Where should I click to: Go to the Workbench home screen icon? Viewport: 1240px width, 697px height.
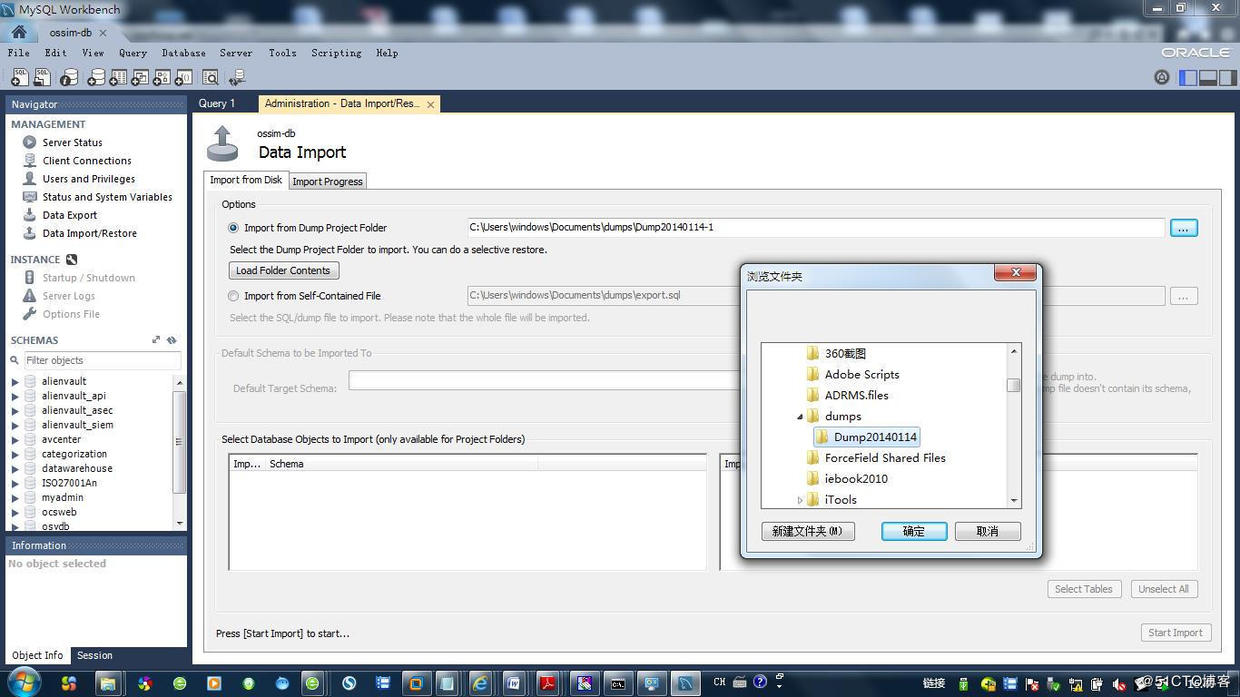point(19,32)
